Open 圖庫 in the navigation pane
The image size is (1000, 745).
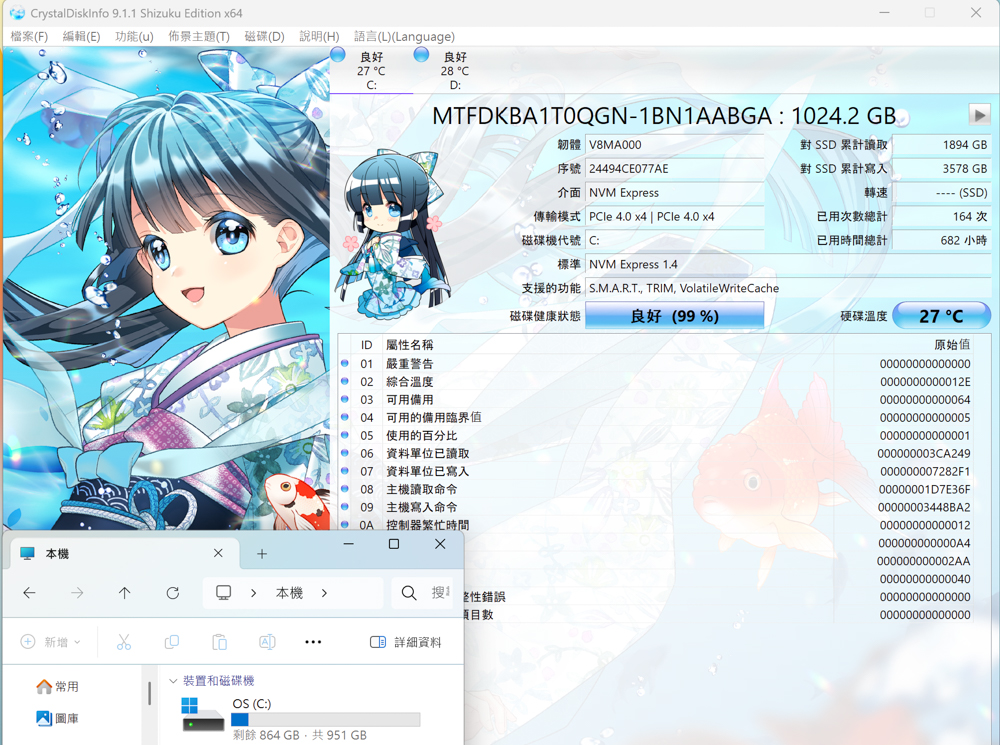pyautogui.click(x=57, y=718)
